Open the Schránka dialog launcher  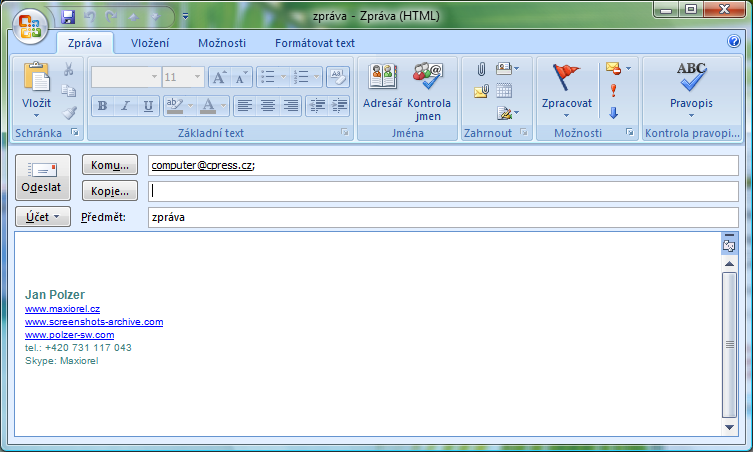[75, 132]
